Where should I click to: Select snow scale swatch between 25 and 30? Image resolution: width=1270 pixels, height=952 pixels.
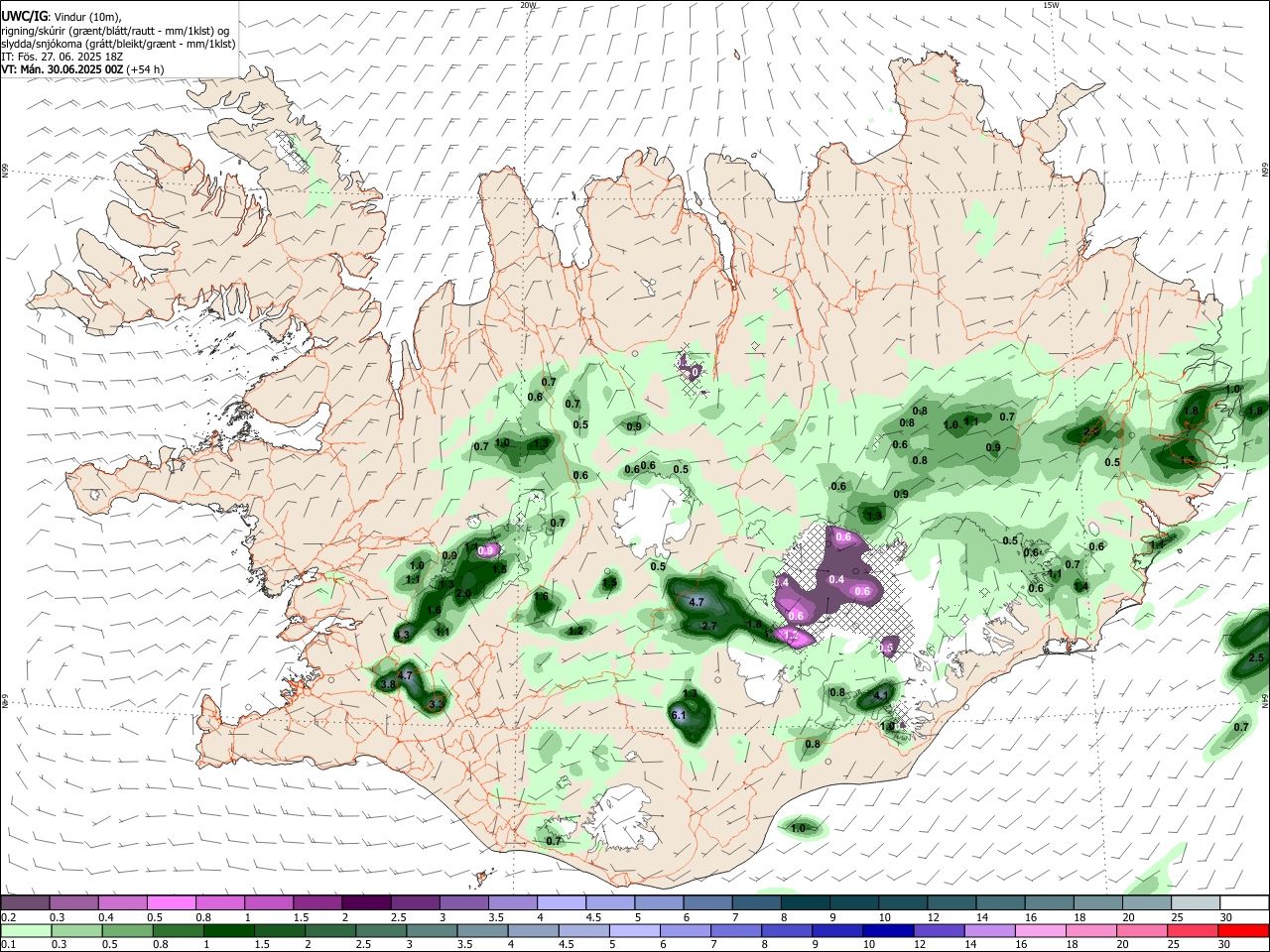(x=1196, y=902)
